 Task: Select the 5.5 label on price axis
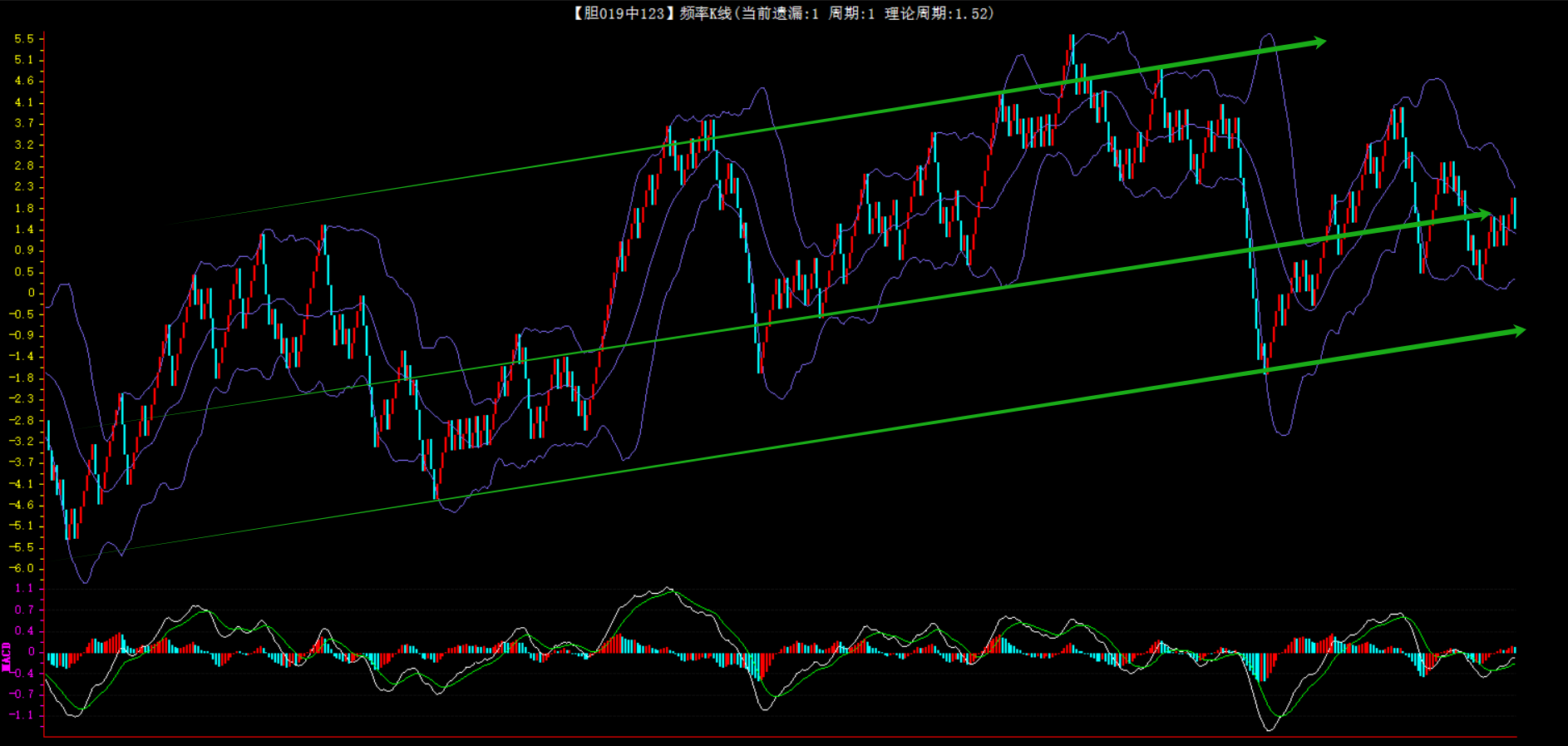click(24, 39)
